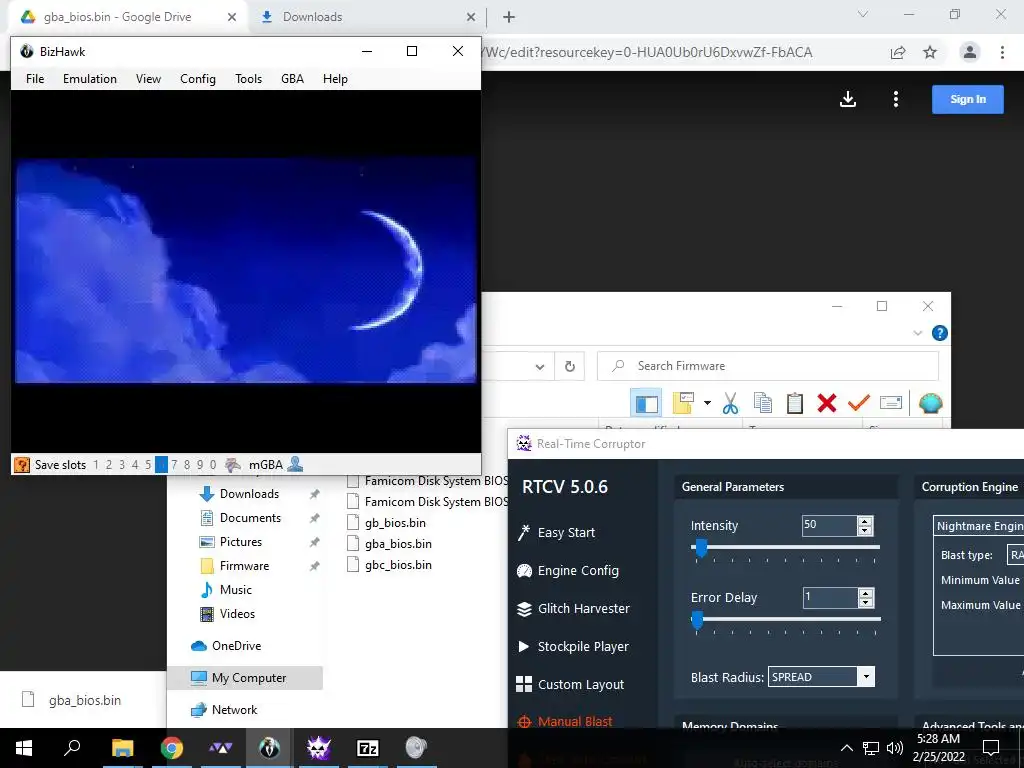Bookmark this page with the star icon
The height and width of the screenshot is (768, 1024).
pyautogui.click(x=930, y=52)
